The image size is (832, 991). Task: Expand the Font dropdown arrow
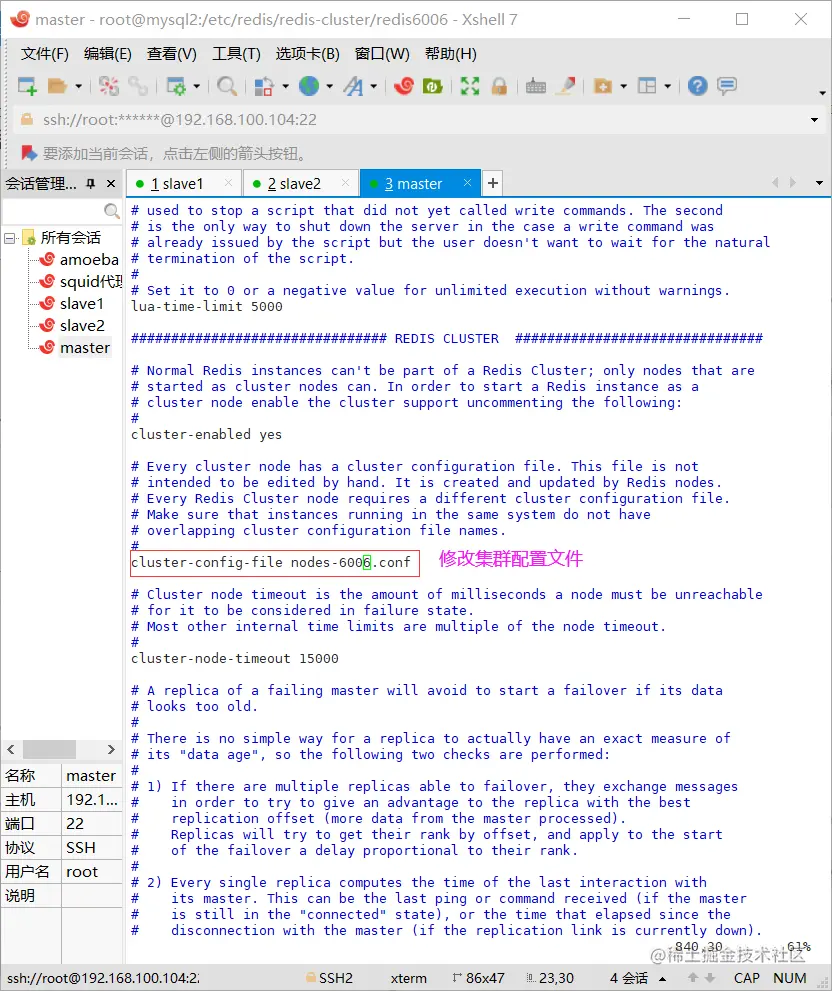pyautogui.click(x=374, y=86)
